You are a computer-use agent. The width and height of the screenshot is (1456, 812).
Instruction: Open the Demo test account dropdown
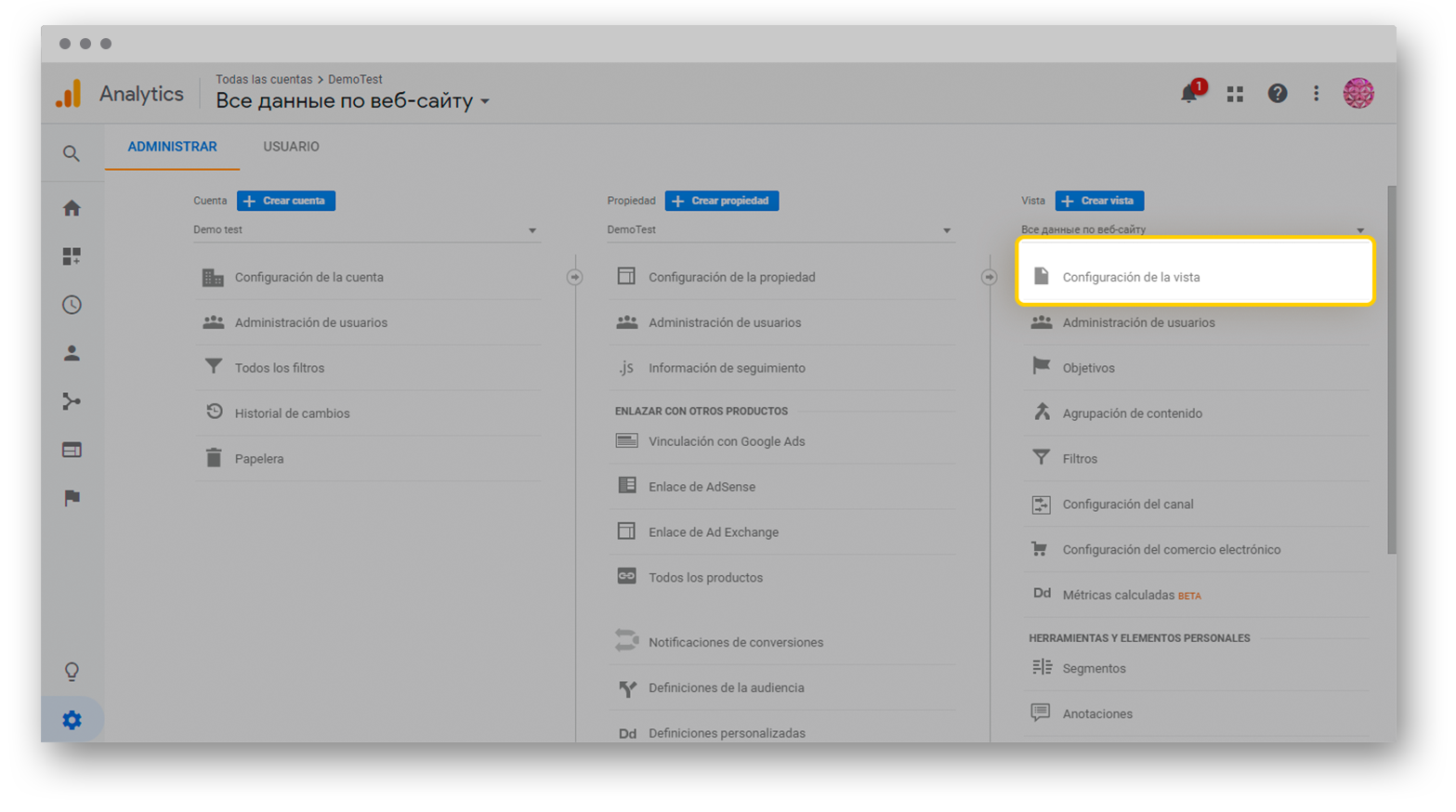tap(365, 229)
